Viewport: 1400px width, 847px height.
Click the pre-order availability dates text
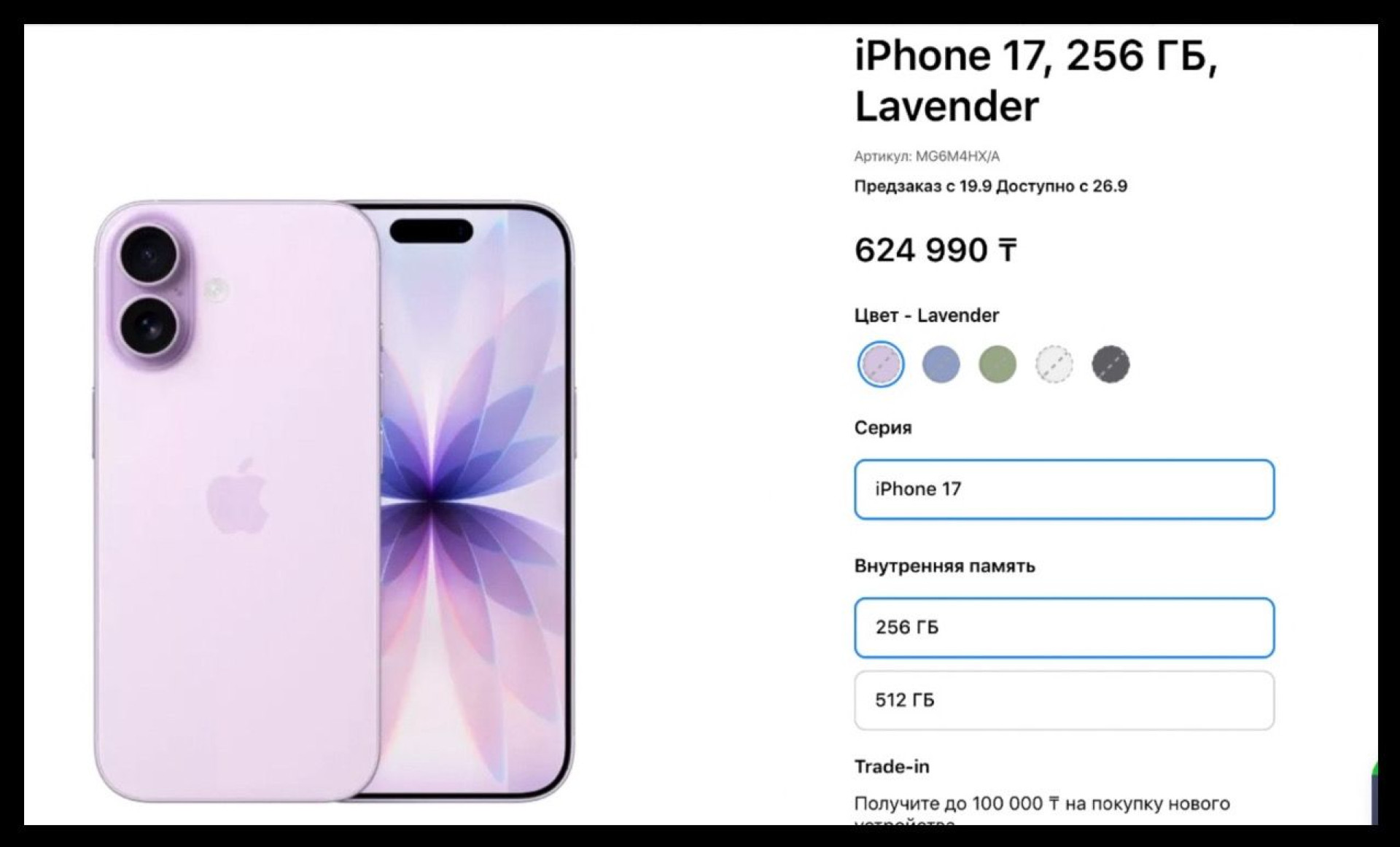[991, 187]
